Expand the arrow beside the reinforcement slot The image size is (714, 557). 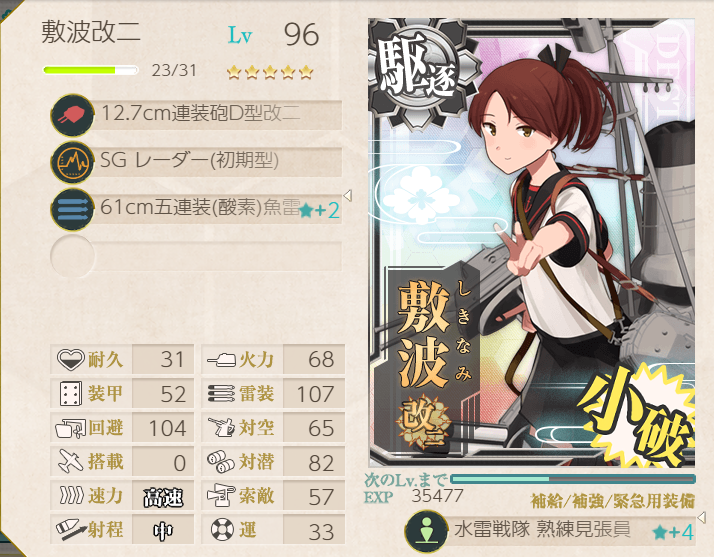click(x=702, y=517)
